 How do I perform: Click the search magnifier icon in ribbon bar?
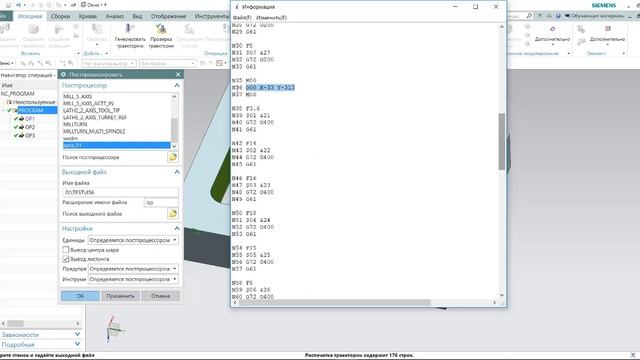[529, 16]
